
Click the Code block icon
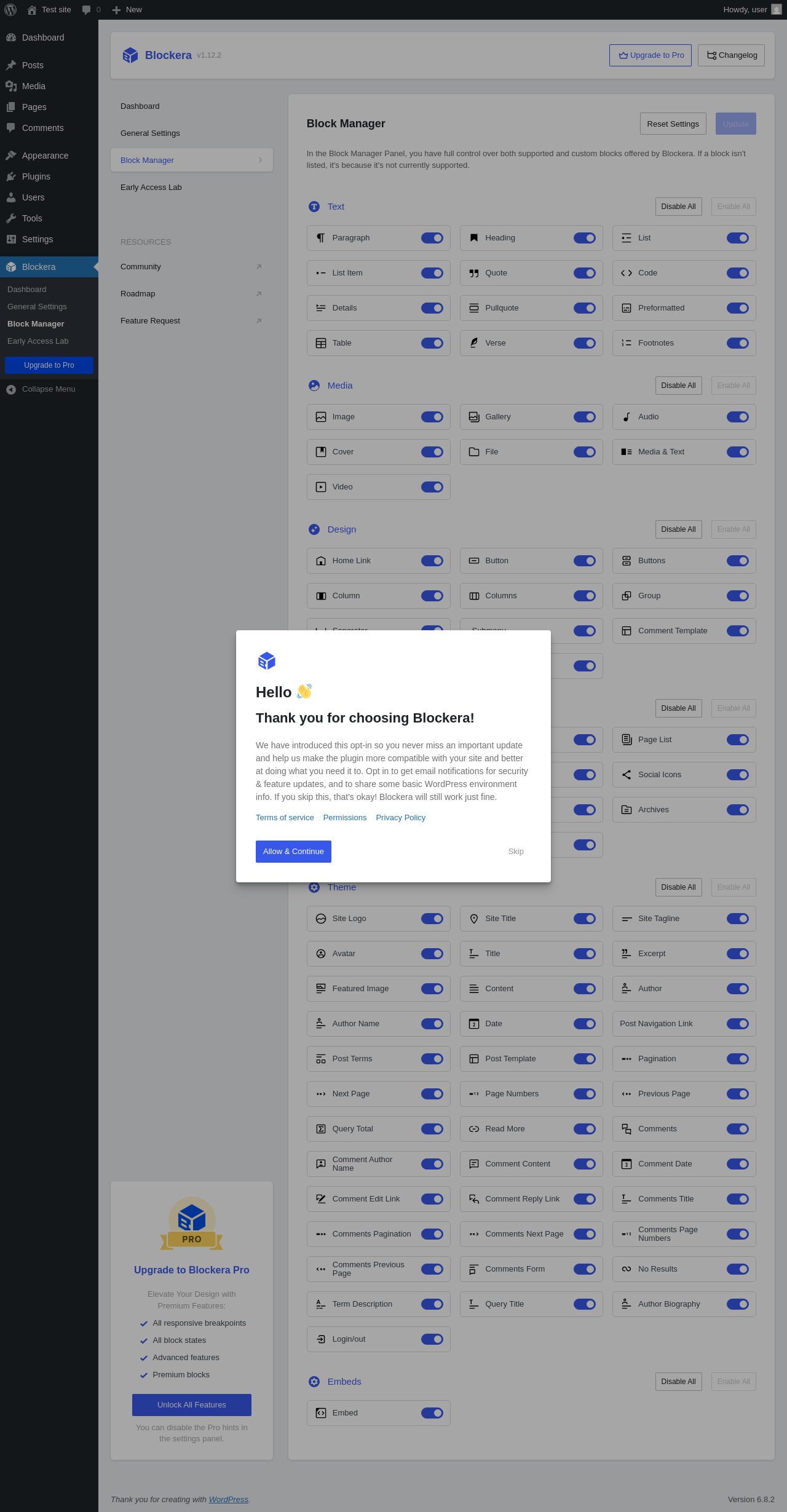[627, 273]
